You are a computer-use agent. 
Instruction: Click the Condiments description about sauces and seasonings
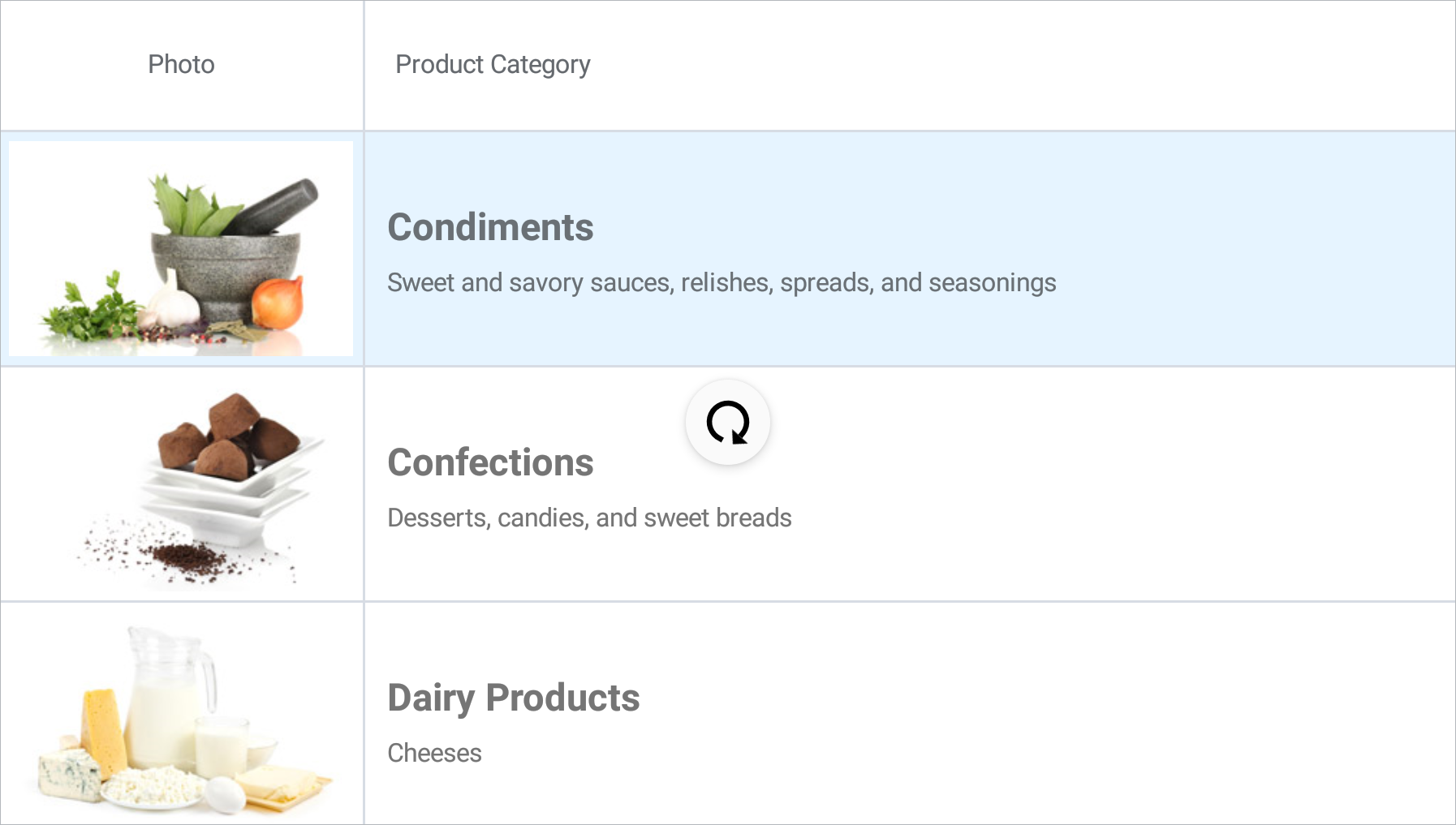[x=721, y=282]
